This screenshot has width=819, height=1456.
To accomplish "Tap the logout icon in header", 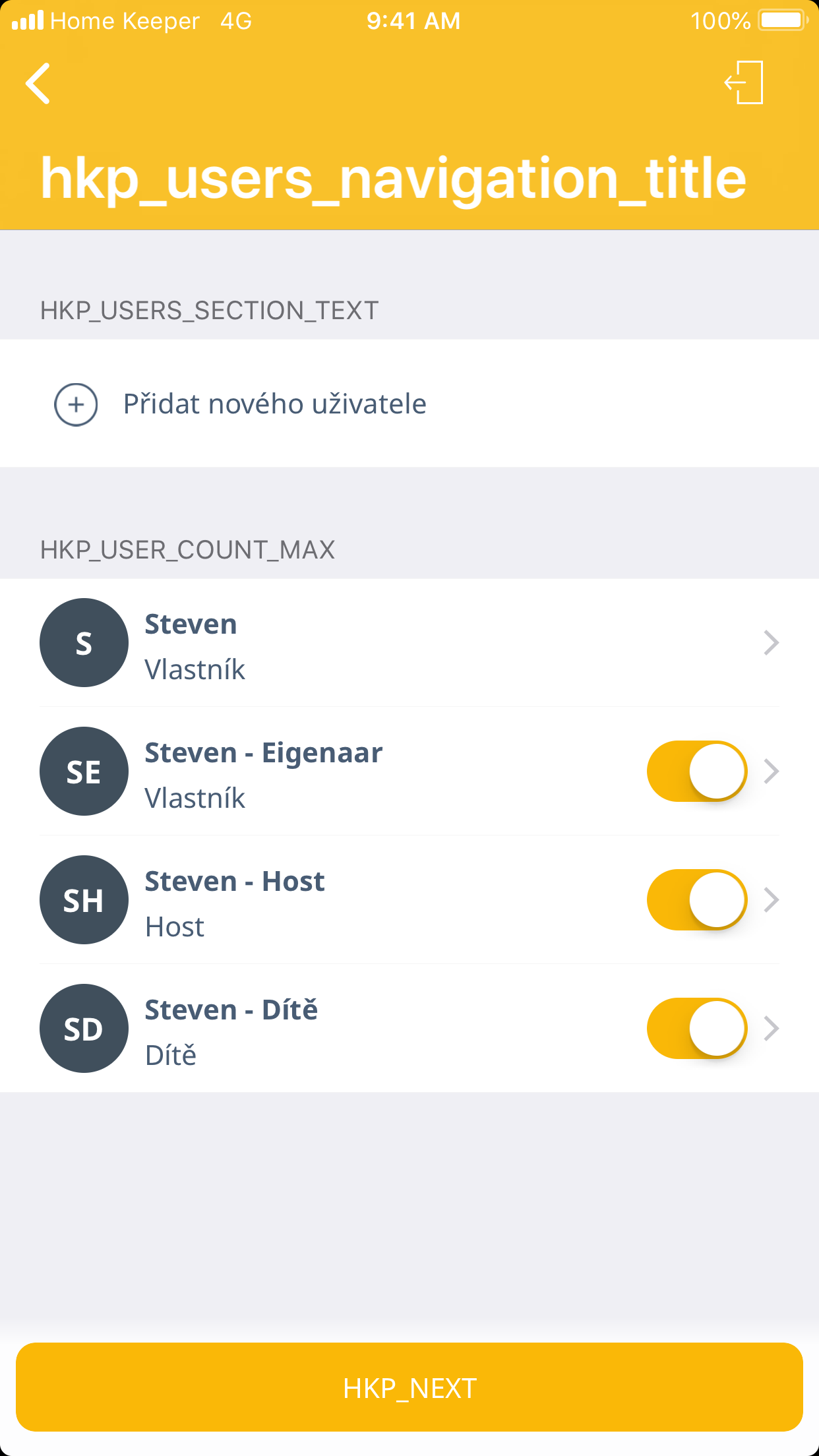I will 744,82.
